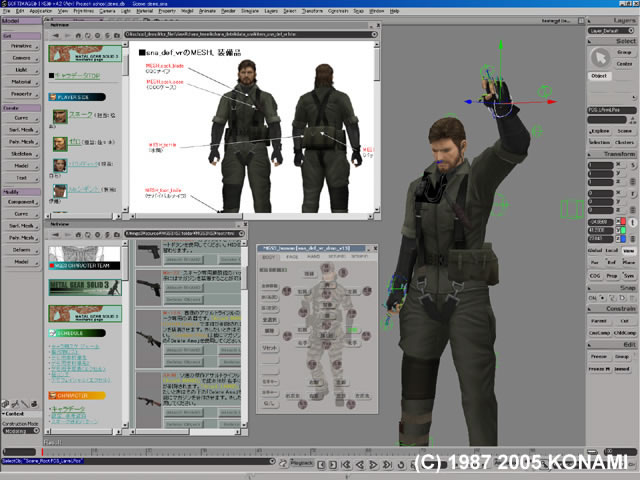Toggle Z translate axis blue button

620,239
